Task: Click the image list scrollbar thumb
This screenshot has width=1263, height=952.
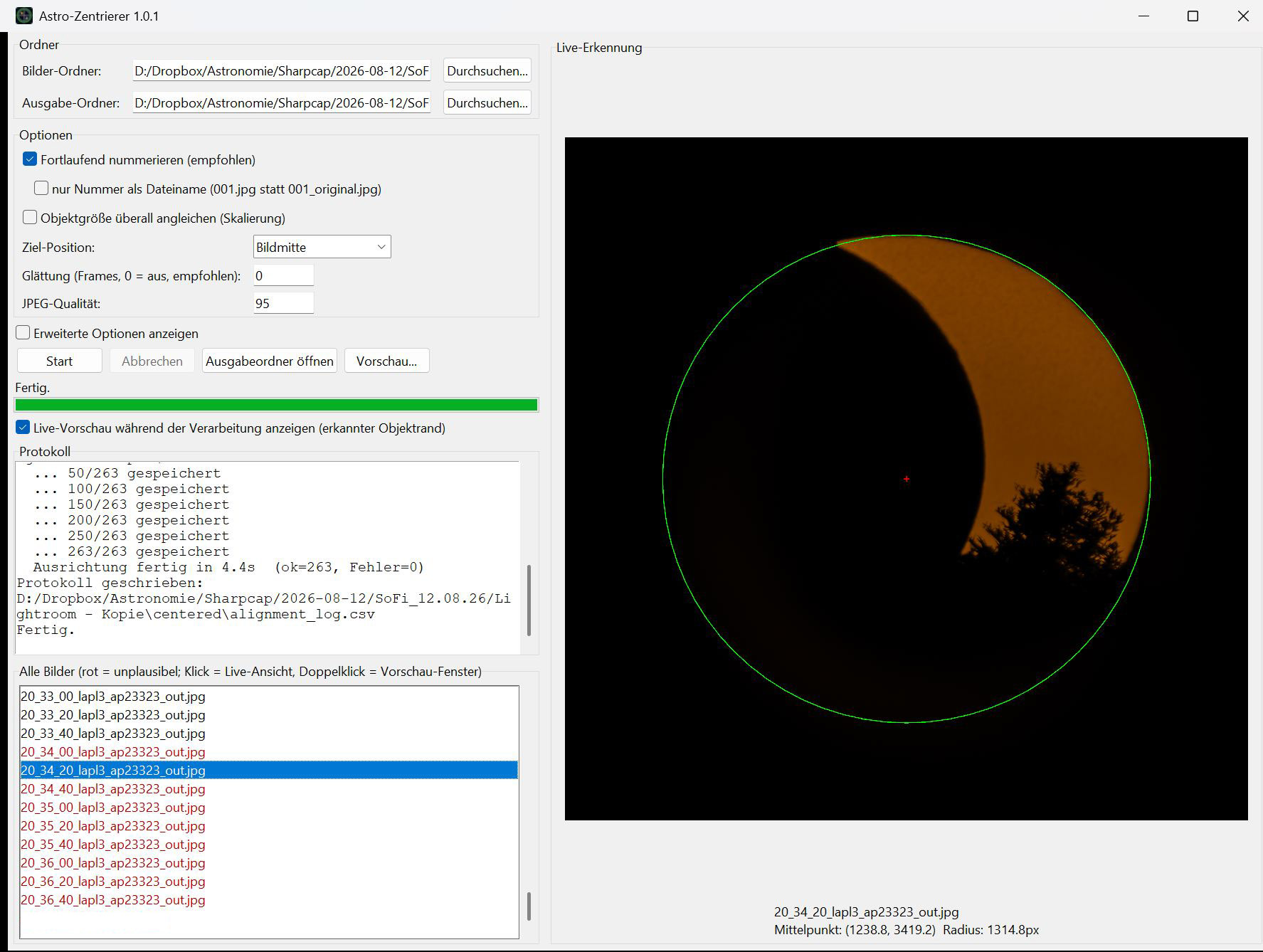Action: click(529, 906)
